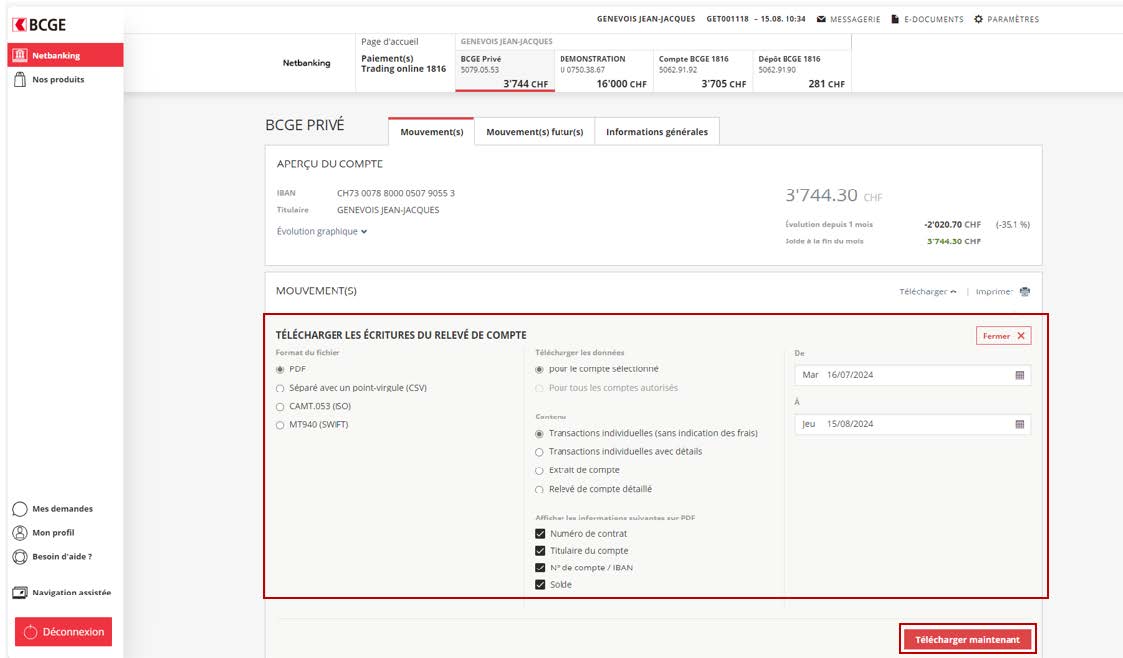Select 'Relevé de compte détaillé' option

(539, 490)
